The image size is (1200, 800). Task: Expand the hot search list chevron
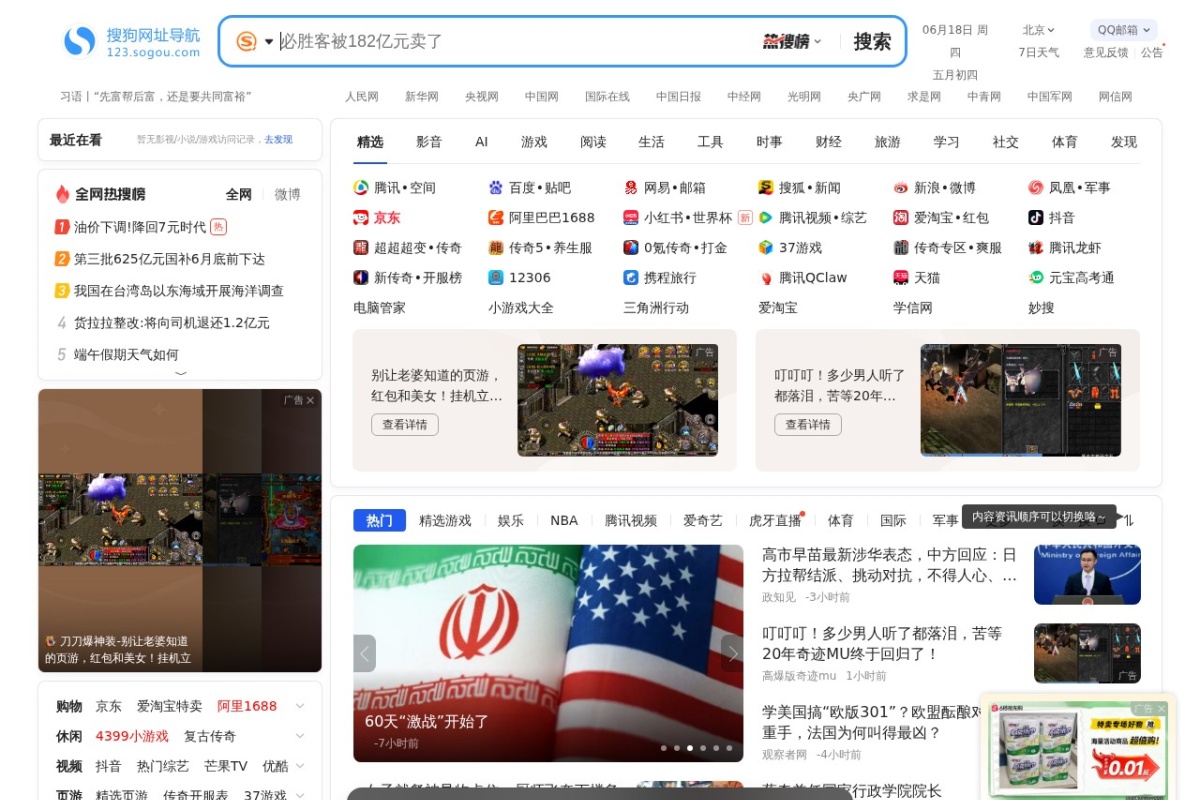(181, 372)
